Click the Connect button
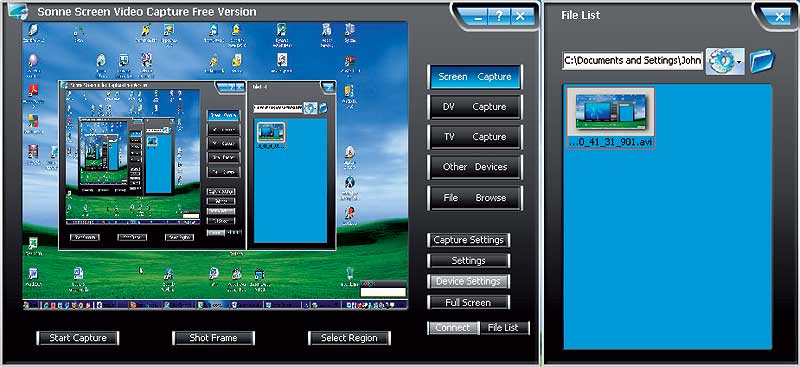 (453, 328)
